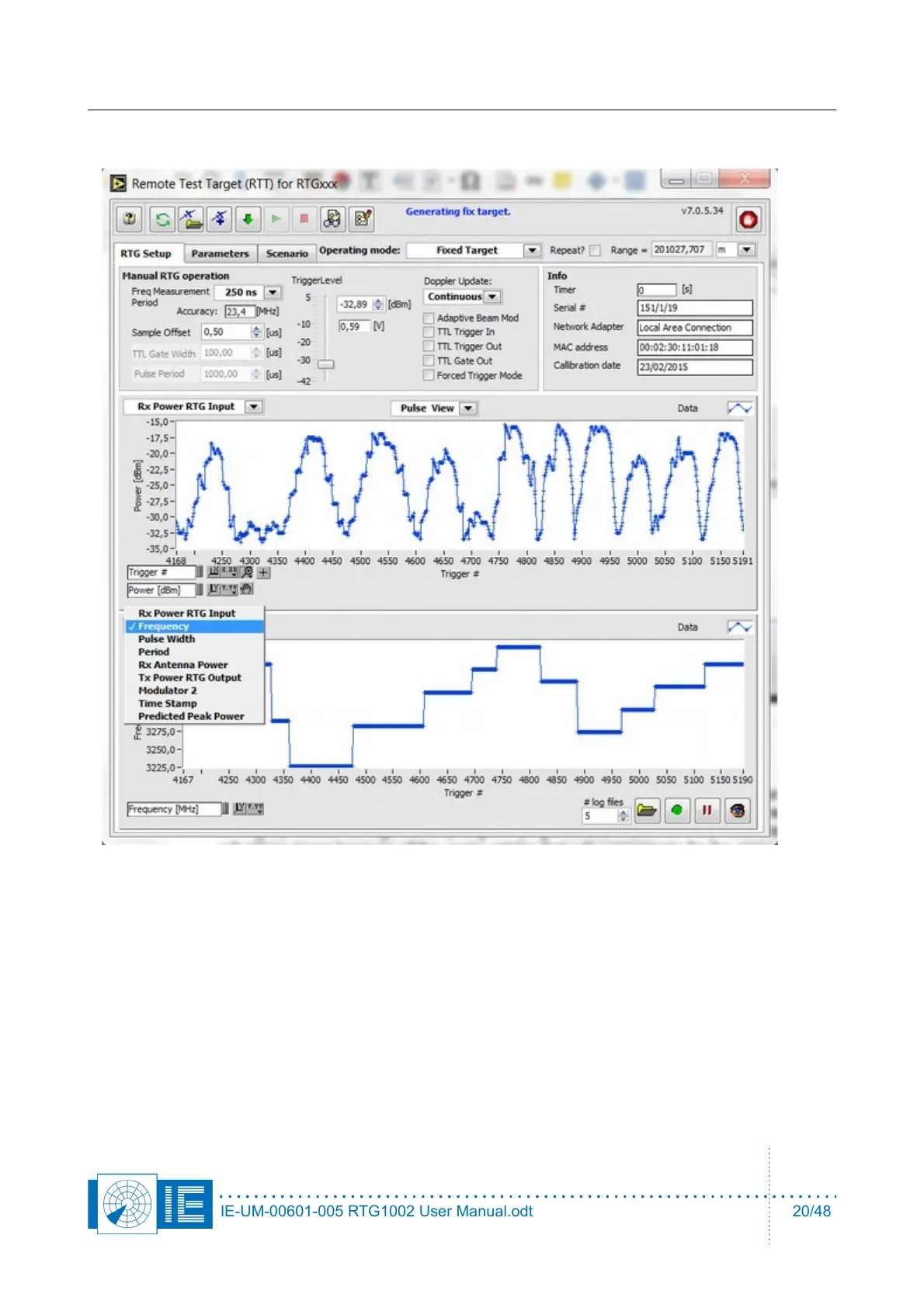Select Time Stamp in the list
This screenshot has width=924, height=1308.
(195, 703)
